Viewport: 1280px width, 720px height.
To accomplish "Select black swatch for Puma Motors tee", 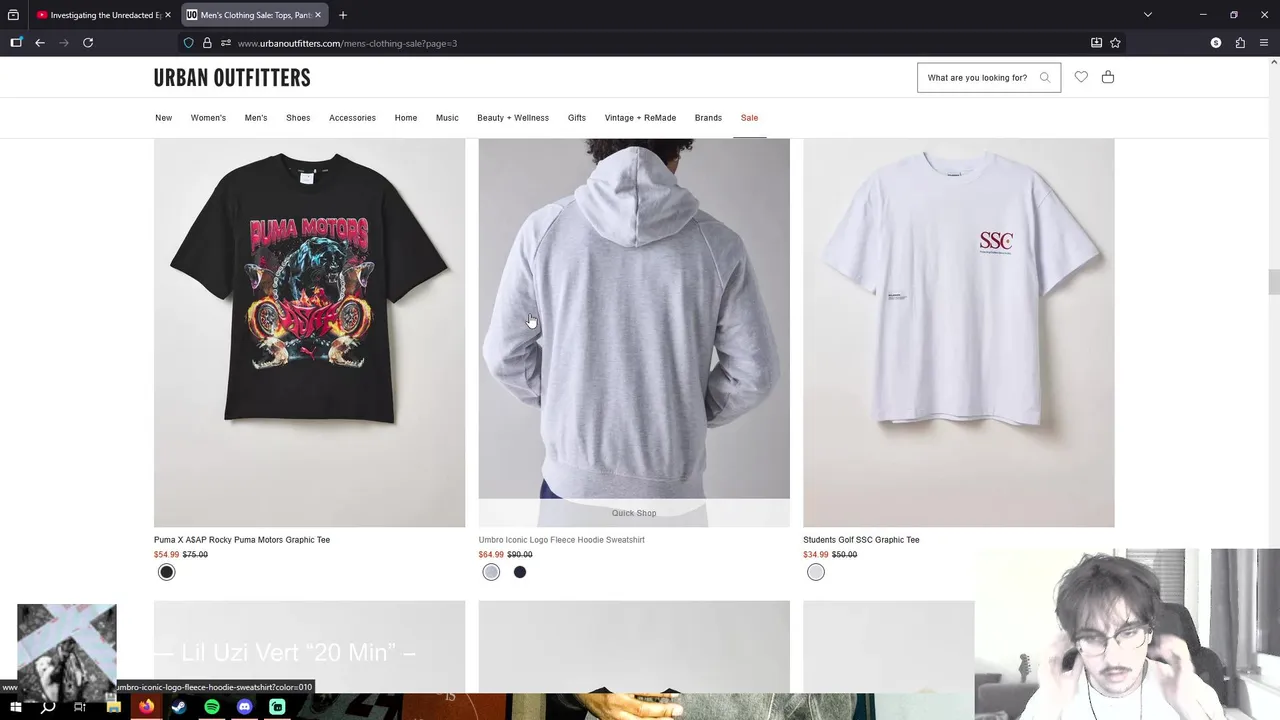I will click(x=167, y=572).
